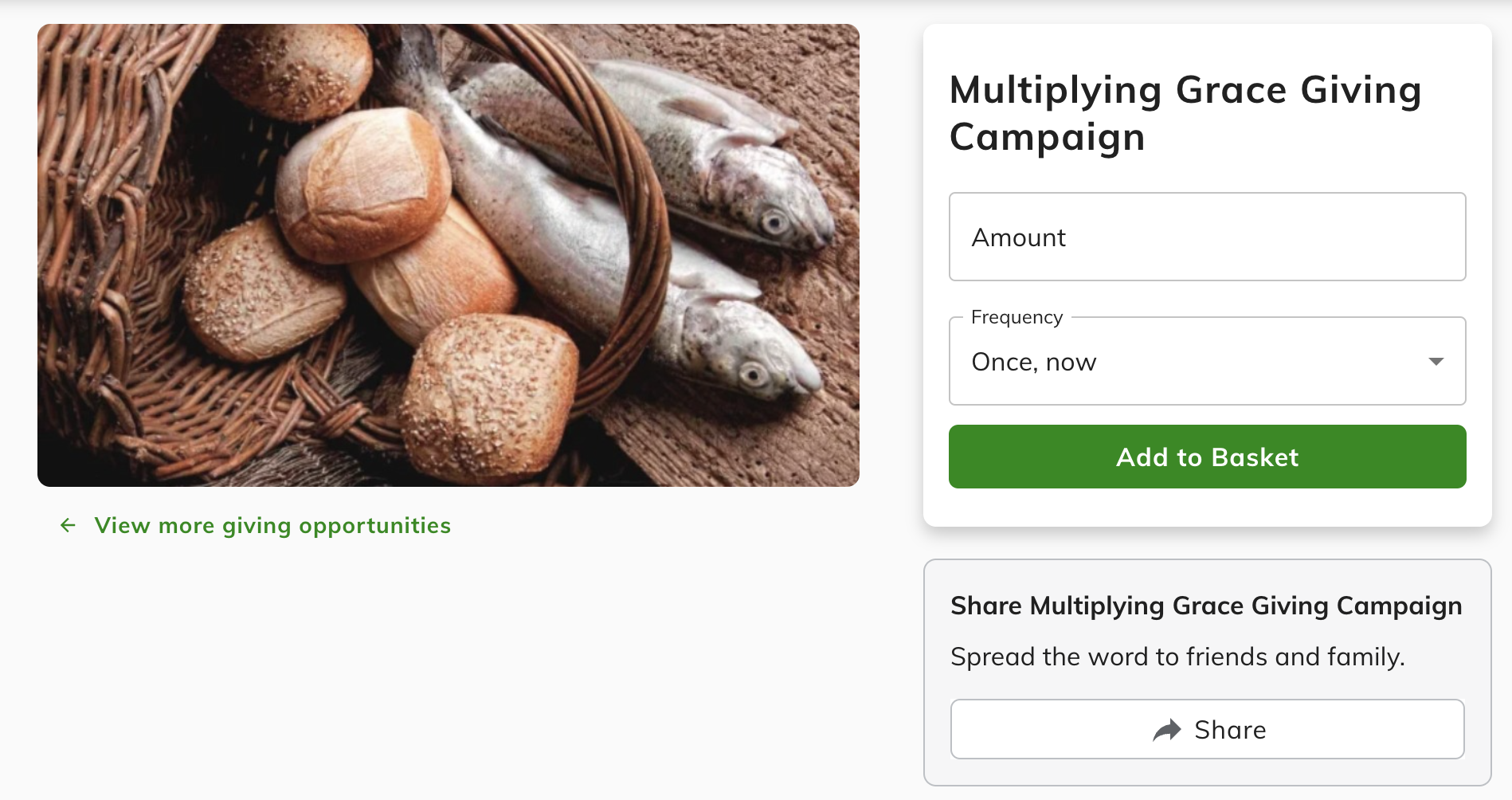1512x800 pixels.
Task: Click the smooth round bread roll in photo
Action: [362, 185]
